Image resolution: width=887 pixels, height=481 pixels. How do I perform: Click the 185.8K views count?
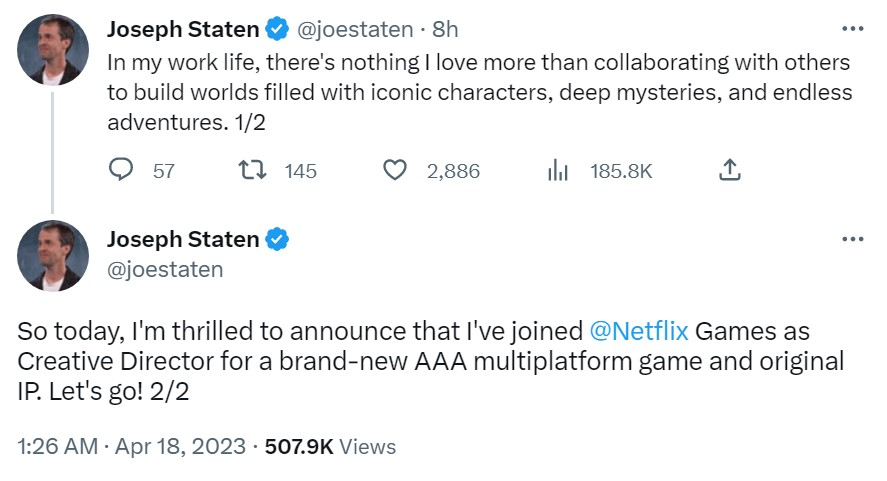(x=620, y=171)
